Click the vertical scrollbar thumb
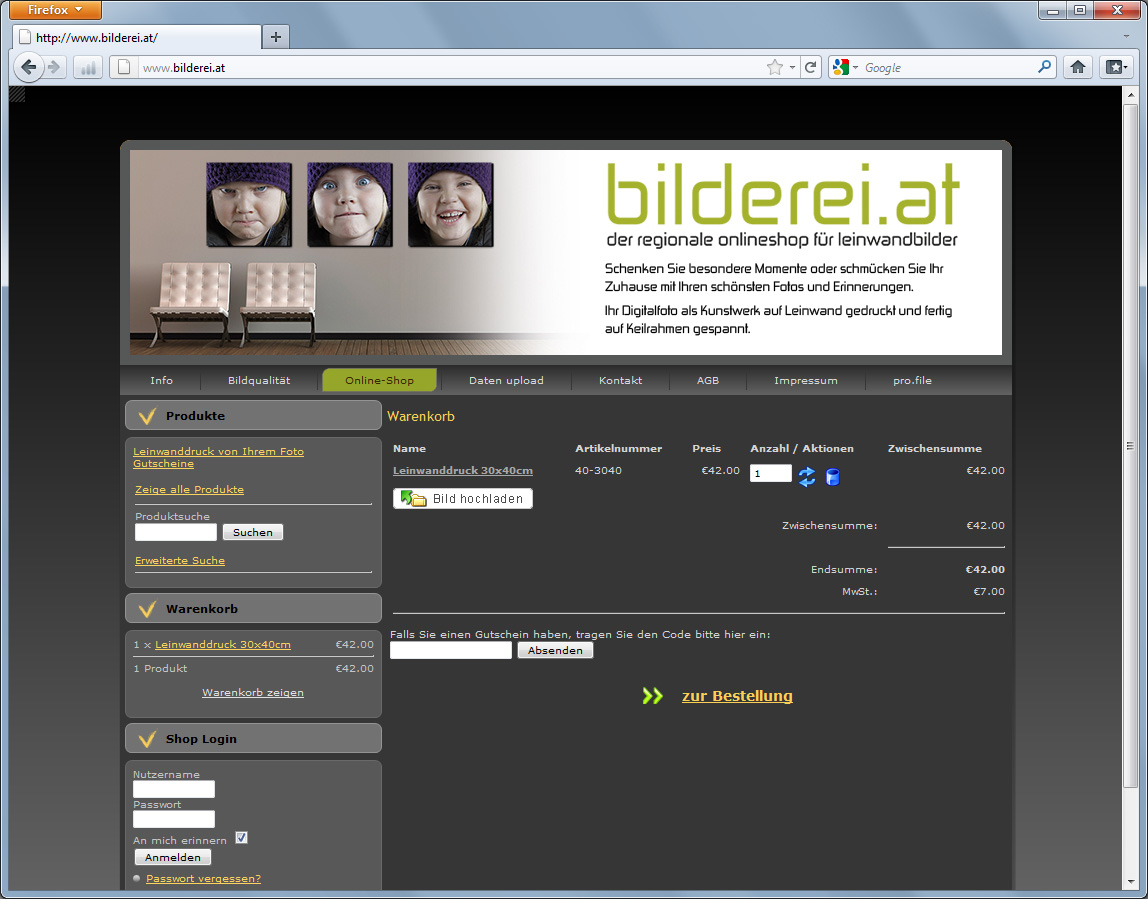The width and height of the screenshot is (1148, 899). (1132, 446)
